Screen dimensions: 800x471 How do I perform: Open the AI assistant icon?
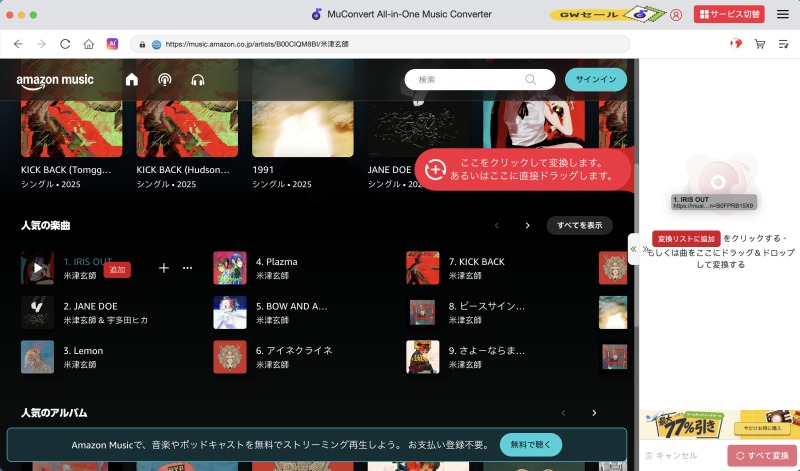[x=112, y=44]
